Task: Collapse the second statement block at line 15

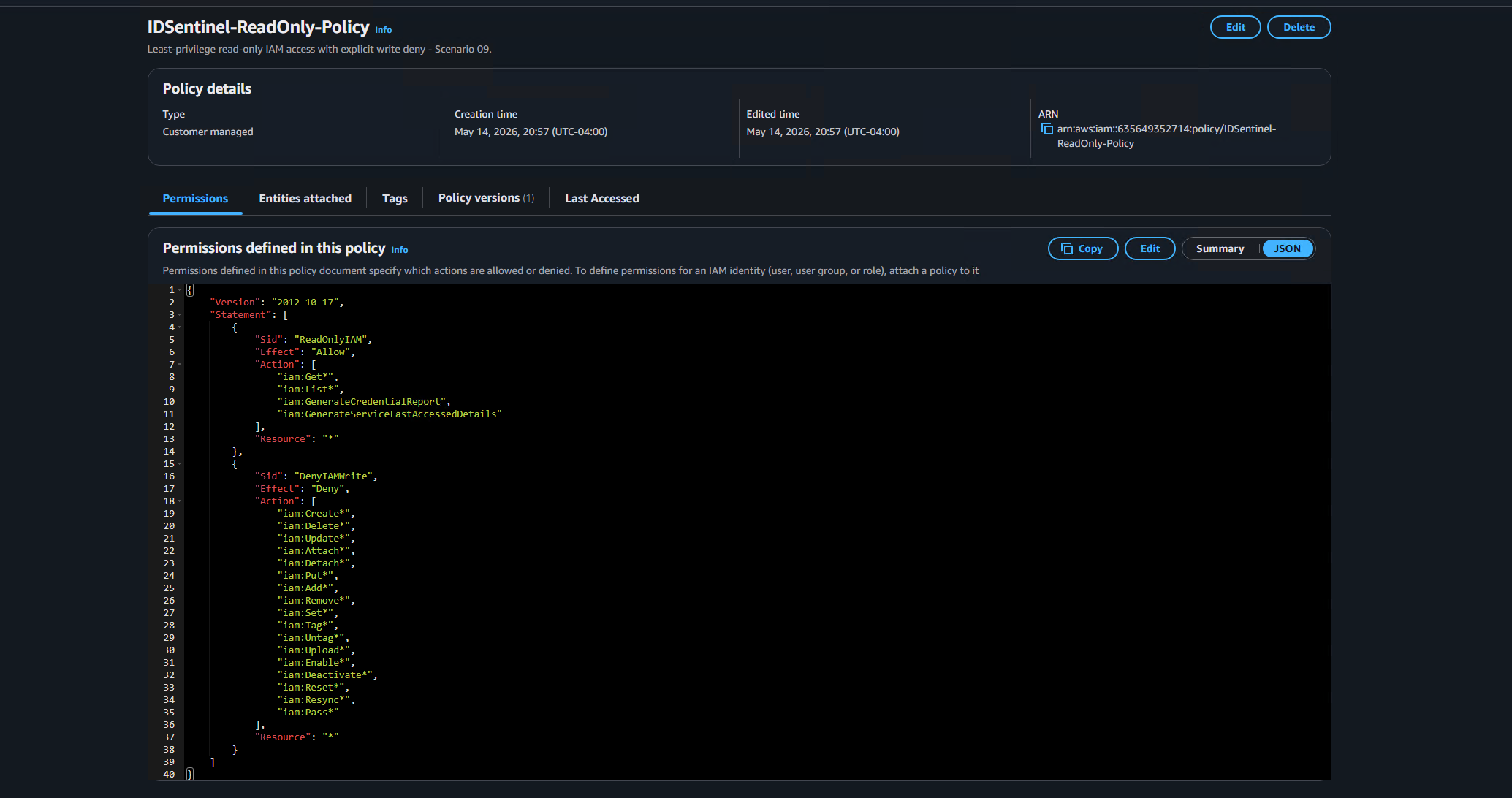Action: (180, 464)
